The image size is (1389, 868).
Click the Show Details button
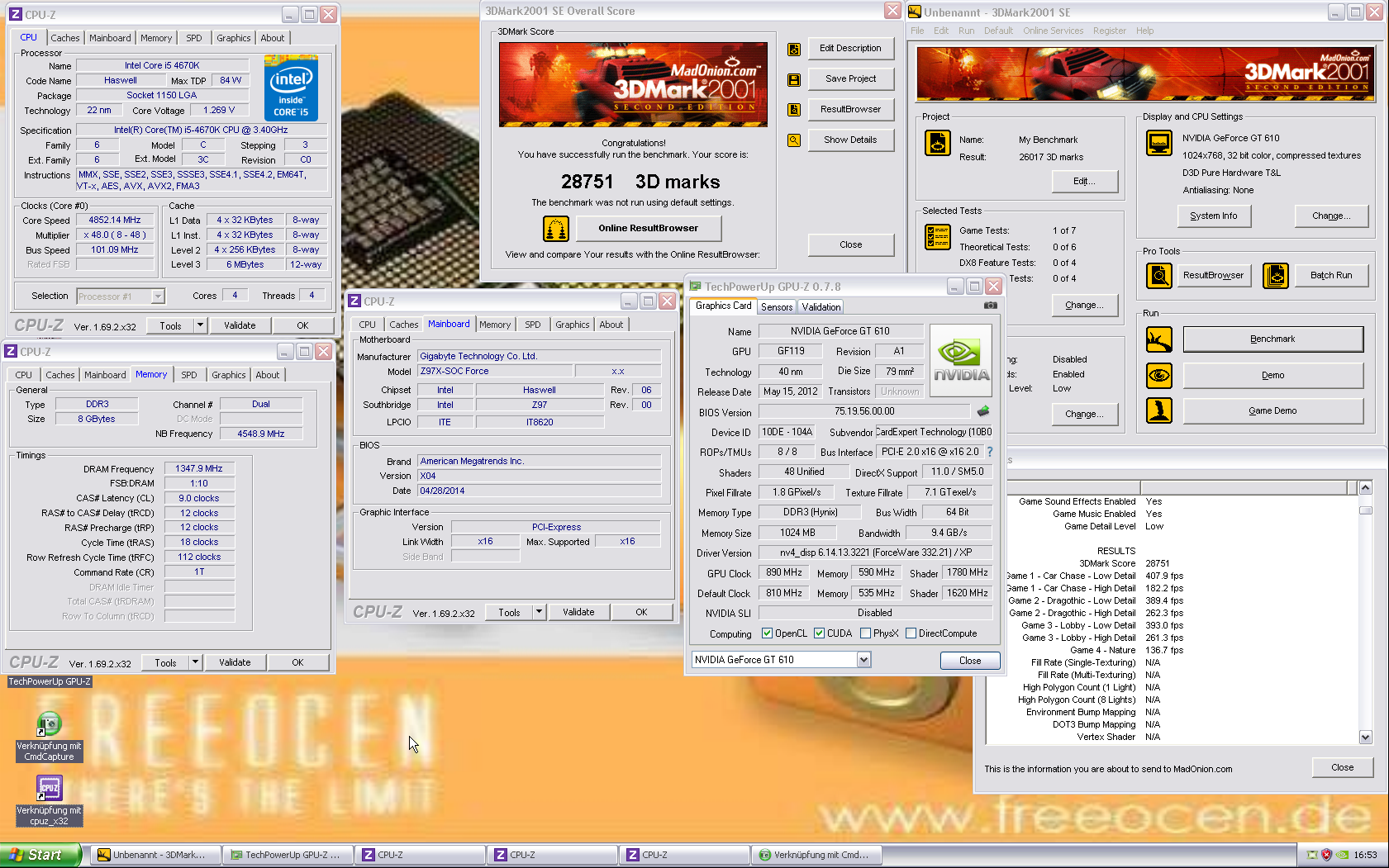point(851,140)
